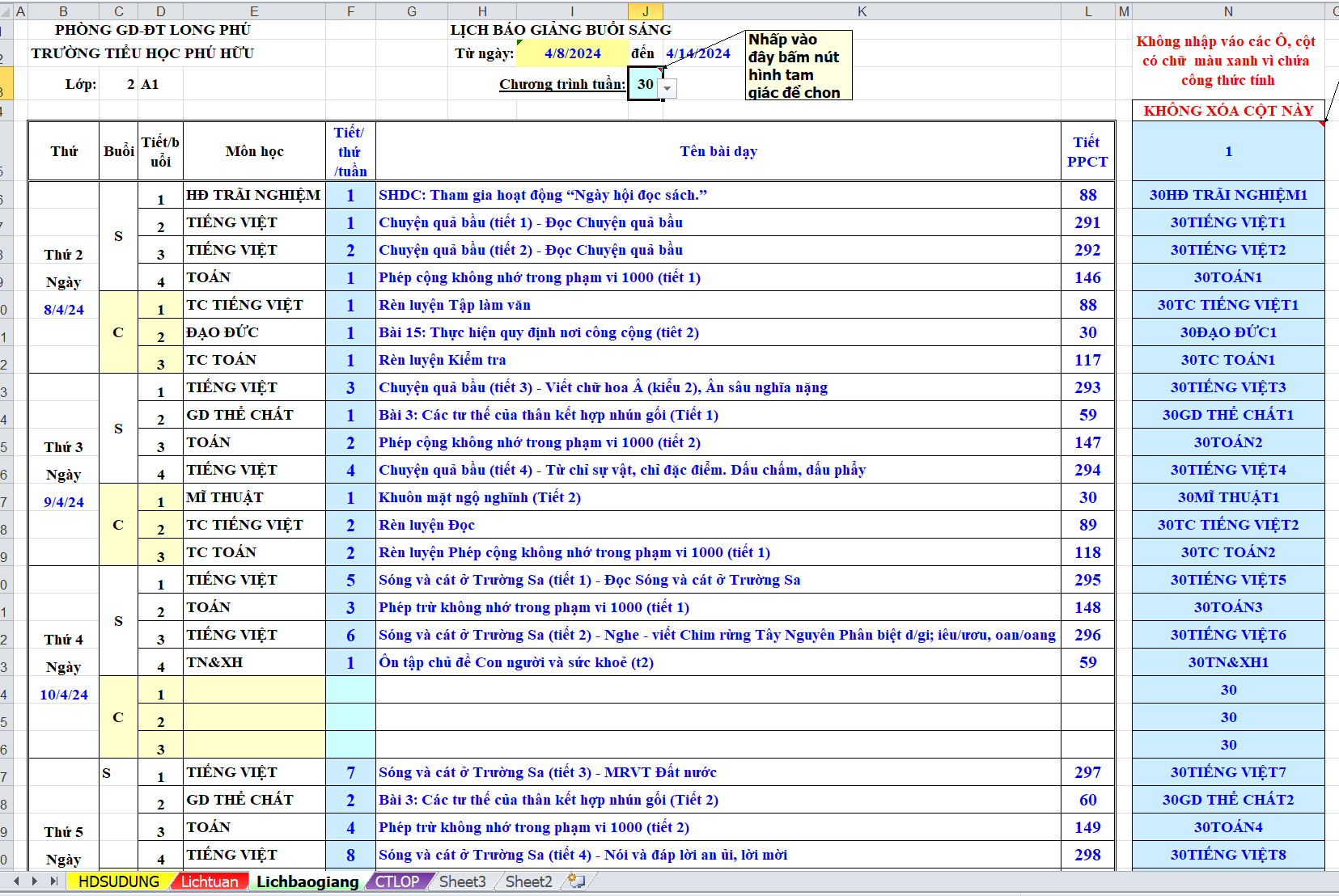Select column K header
Viewport: 1339px width, 896px height.
862,11
